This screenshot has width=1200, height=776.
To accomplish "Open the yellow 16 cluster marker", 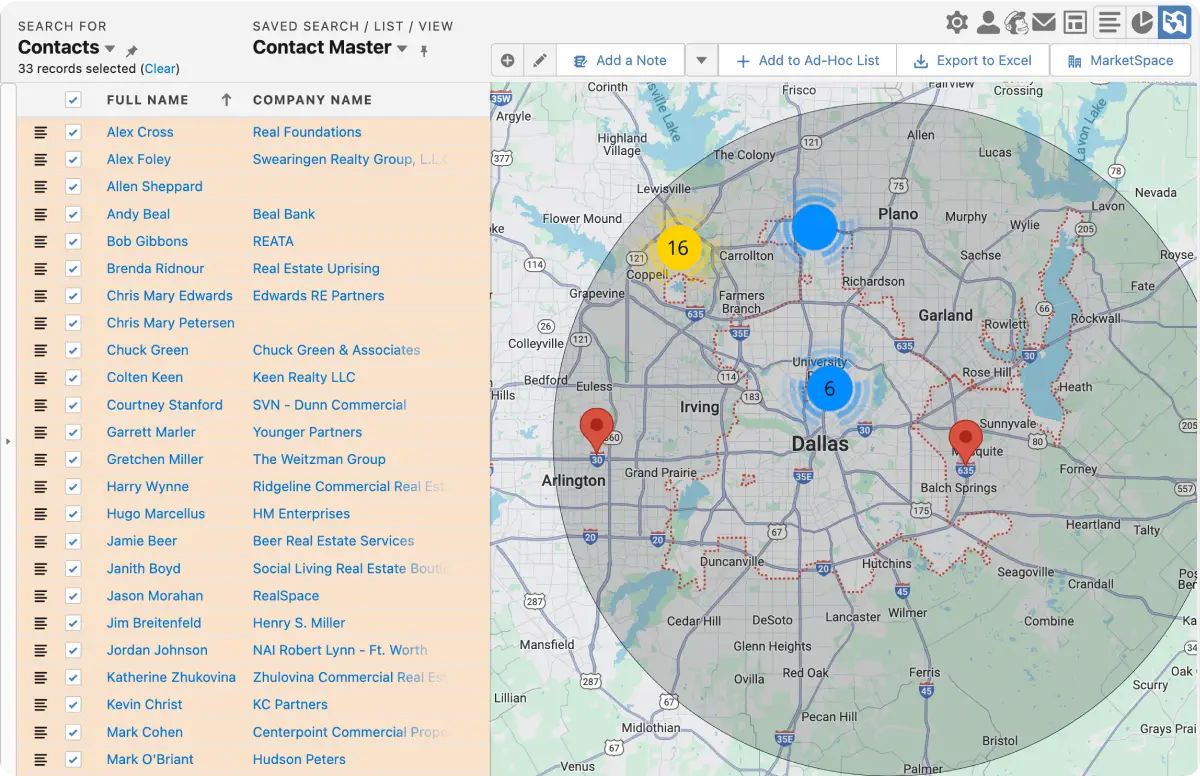I will (678, 248).
